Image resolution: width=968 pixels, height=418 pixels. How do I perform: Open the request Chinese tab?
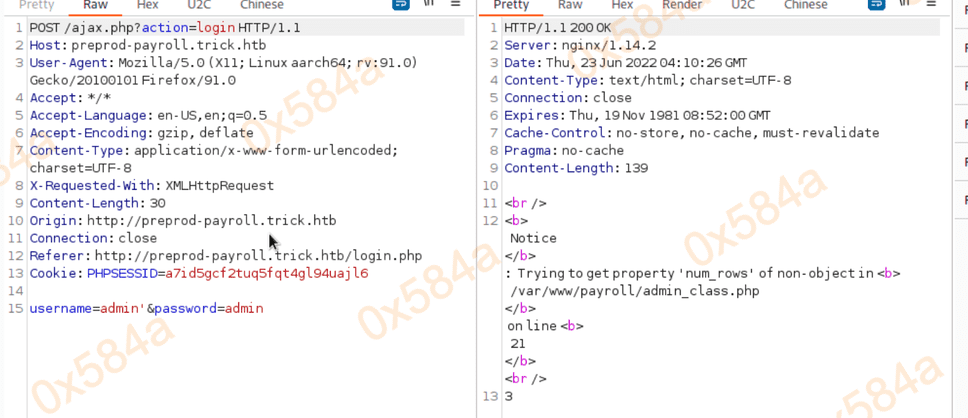[261, 5]
